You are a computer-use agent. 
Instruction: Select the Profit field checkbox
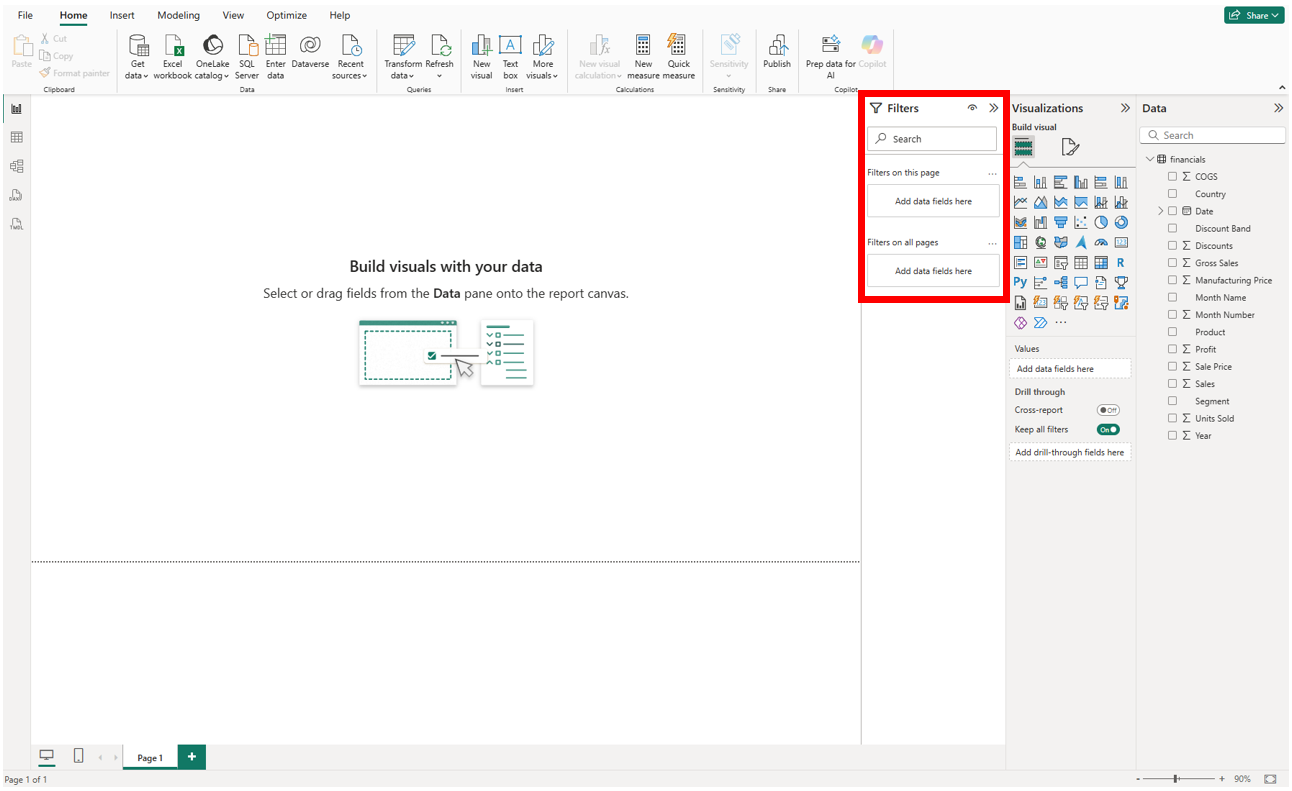point(1173,349)
